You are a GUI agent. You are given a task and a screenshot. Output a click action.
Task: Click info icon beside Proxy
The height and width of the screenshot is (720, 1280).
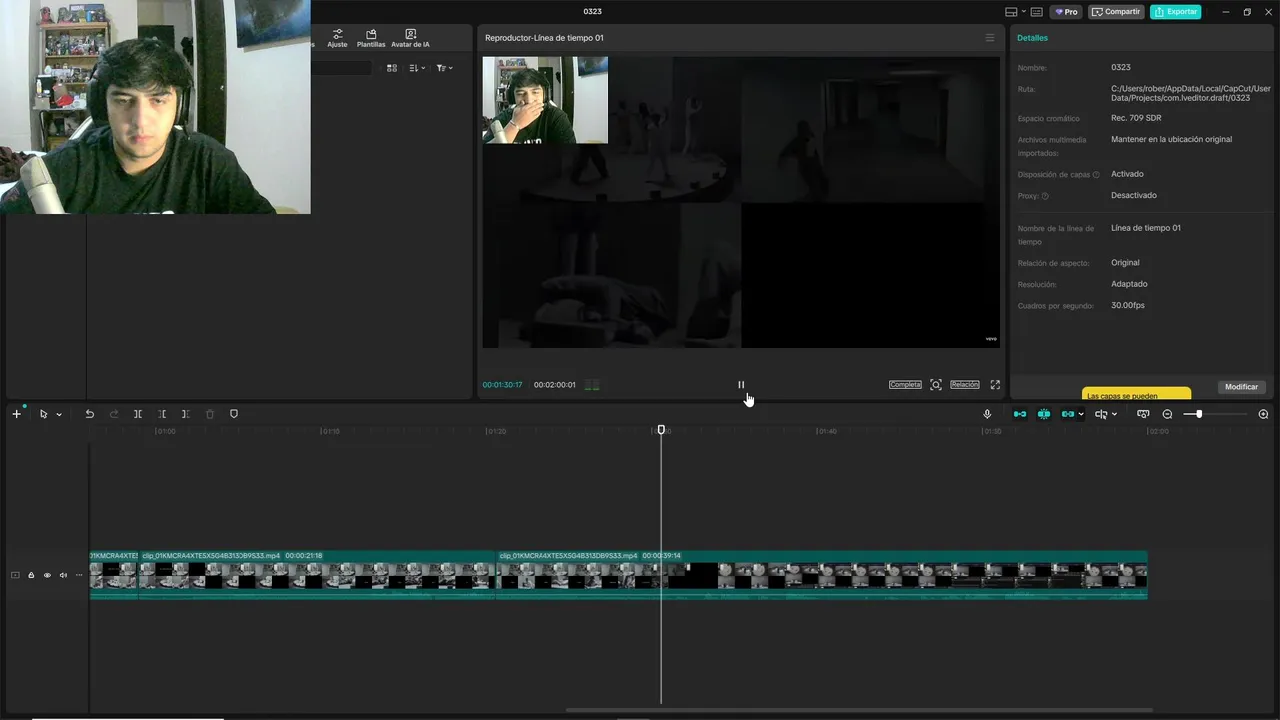[x=1045, y=196]
